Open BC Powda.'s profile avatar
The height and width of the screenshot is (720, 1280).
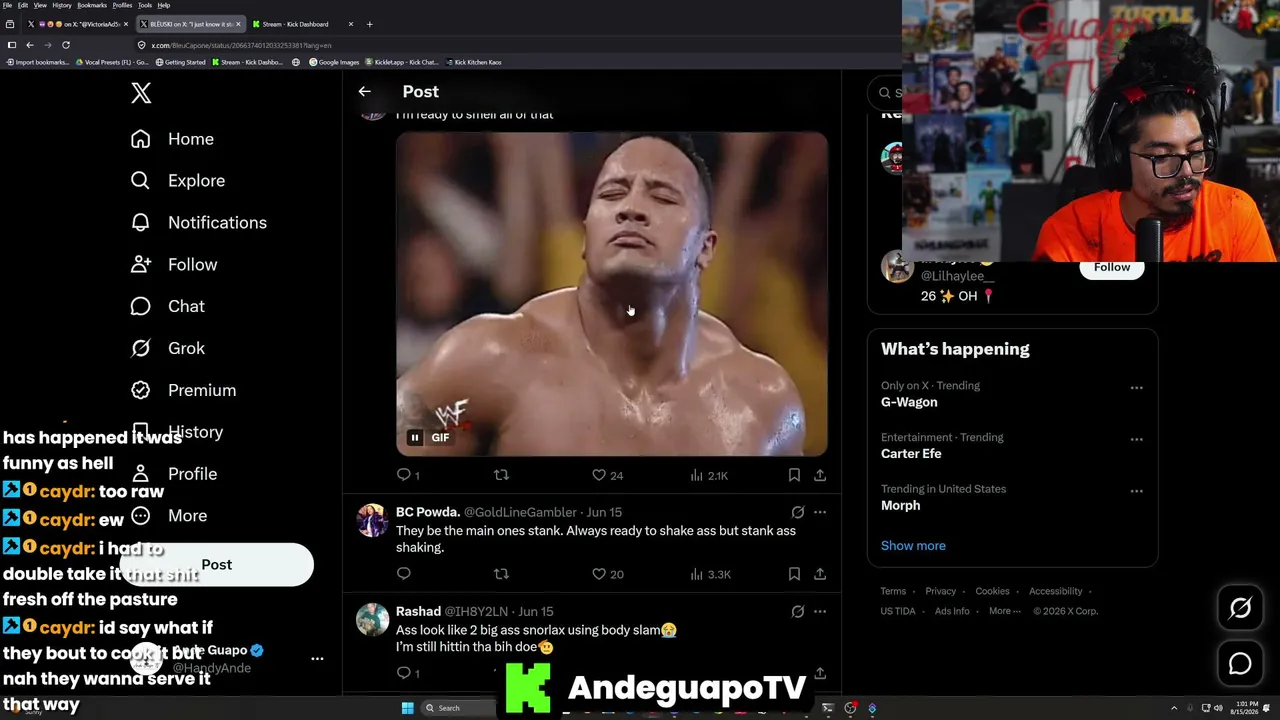click(x=373, y=520)
